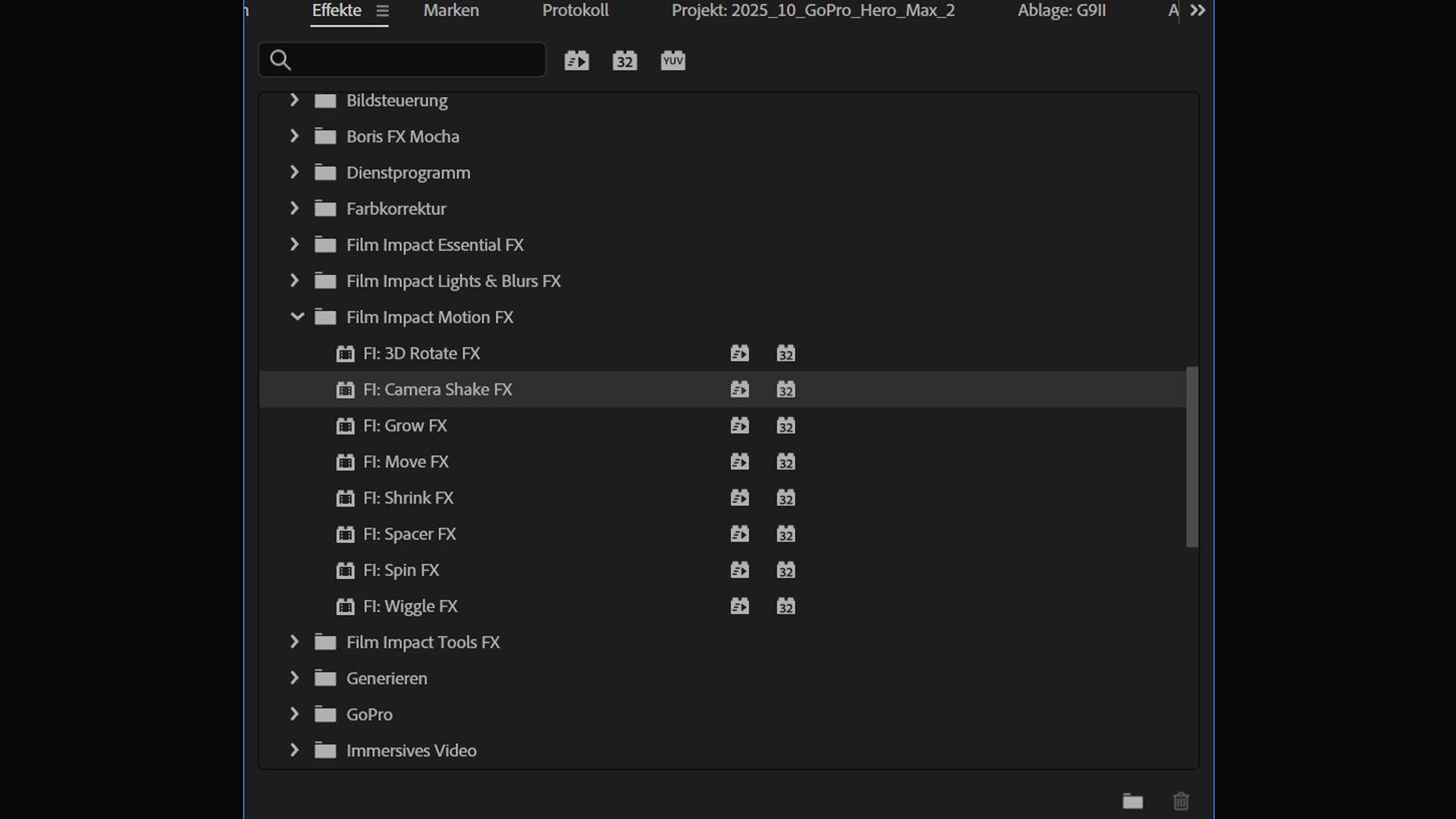Click the accelerated effect badge beside FI: Wiggle FX
This screenshot has width=1456, height=819.
[741, 606]
